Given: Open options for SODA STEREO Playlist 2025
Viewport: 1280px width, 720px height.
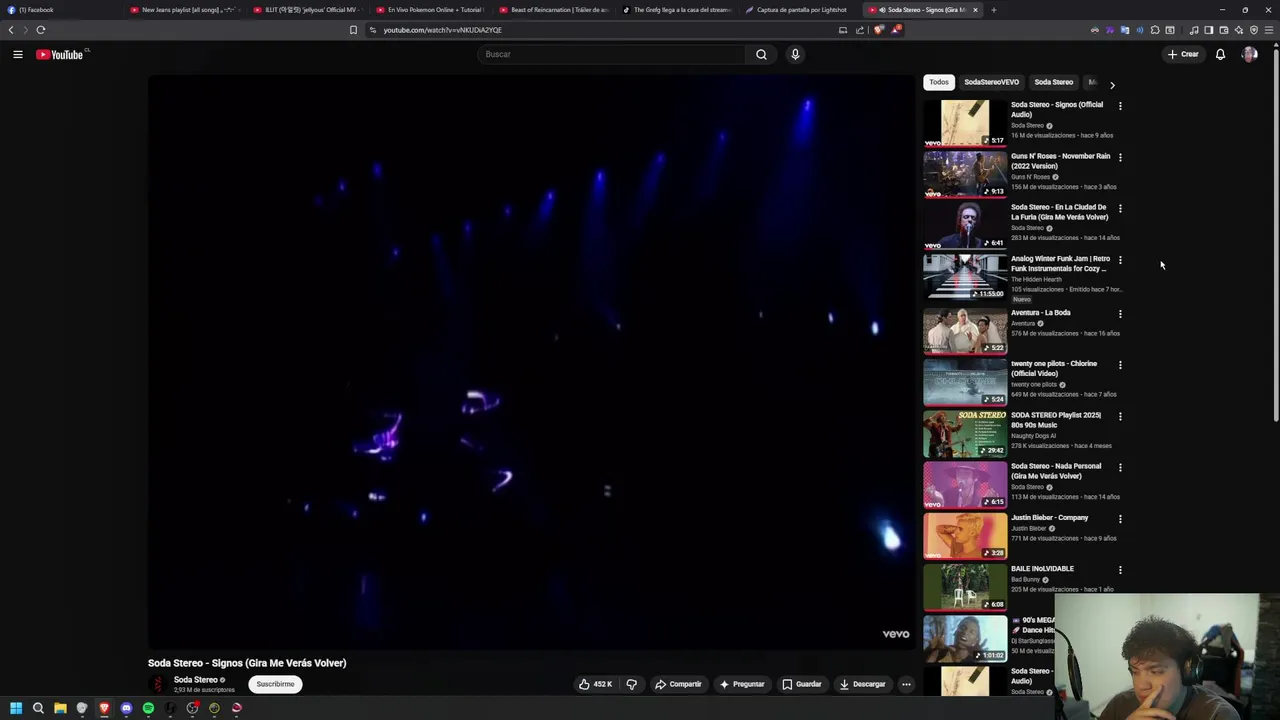Looking at the screenshot, I should pyautogui.click(x=1120, y=416).
